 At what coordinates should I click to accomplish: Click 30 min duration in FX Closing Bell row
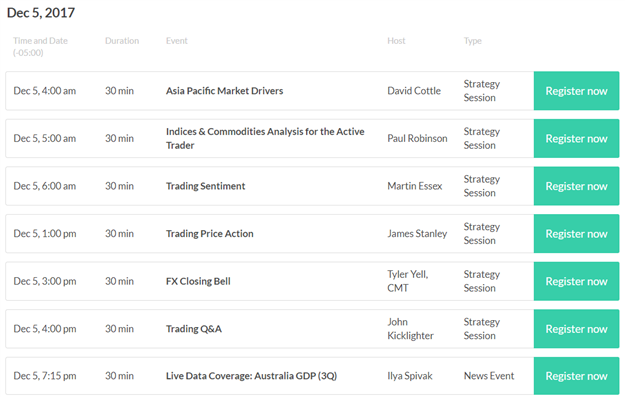click(x=119, y=281)
